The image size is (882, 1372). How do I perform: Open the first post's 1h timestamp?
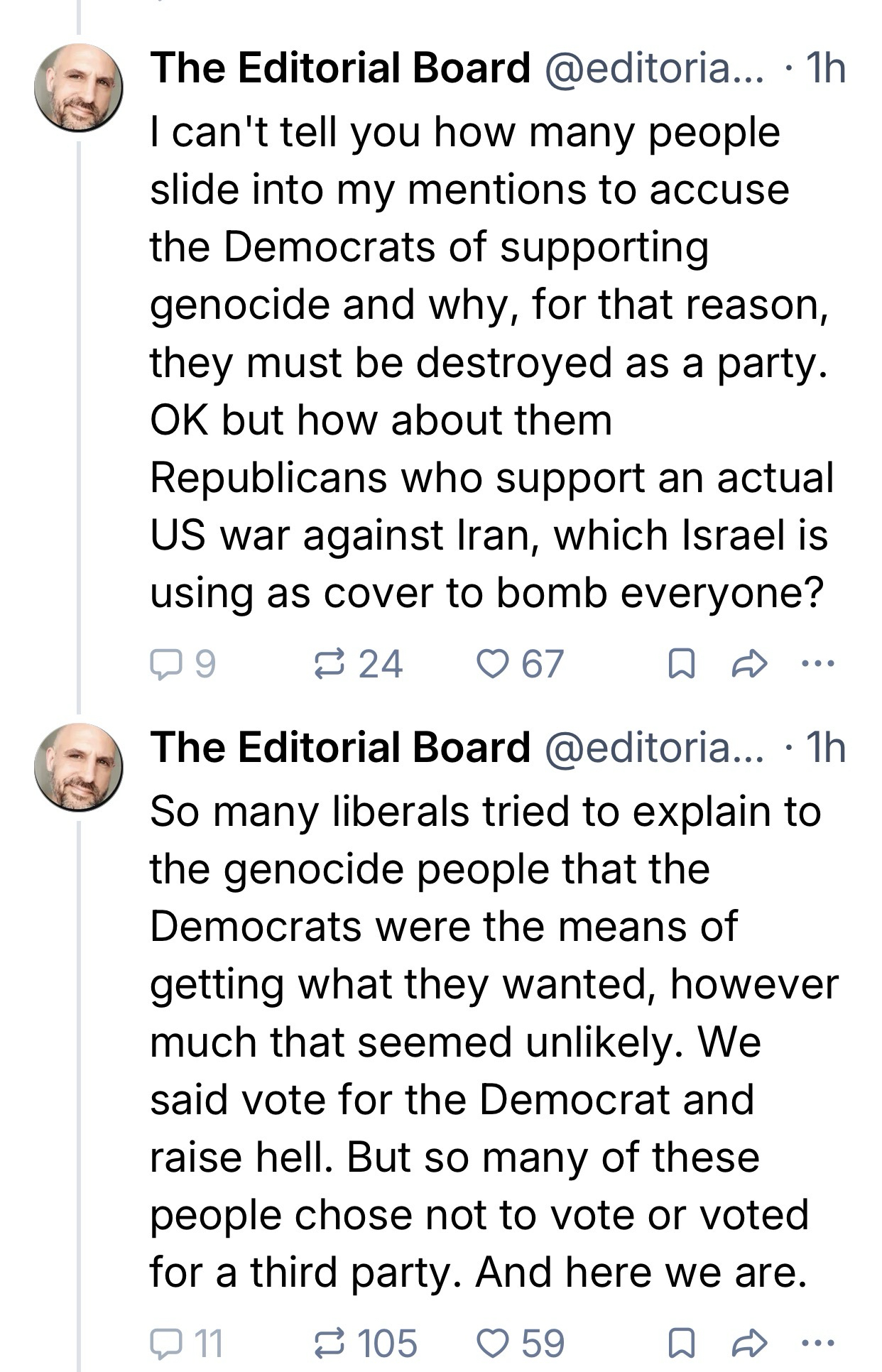825,68
